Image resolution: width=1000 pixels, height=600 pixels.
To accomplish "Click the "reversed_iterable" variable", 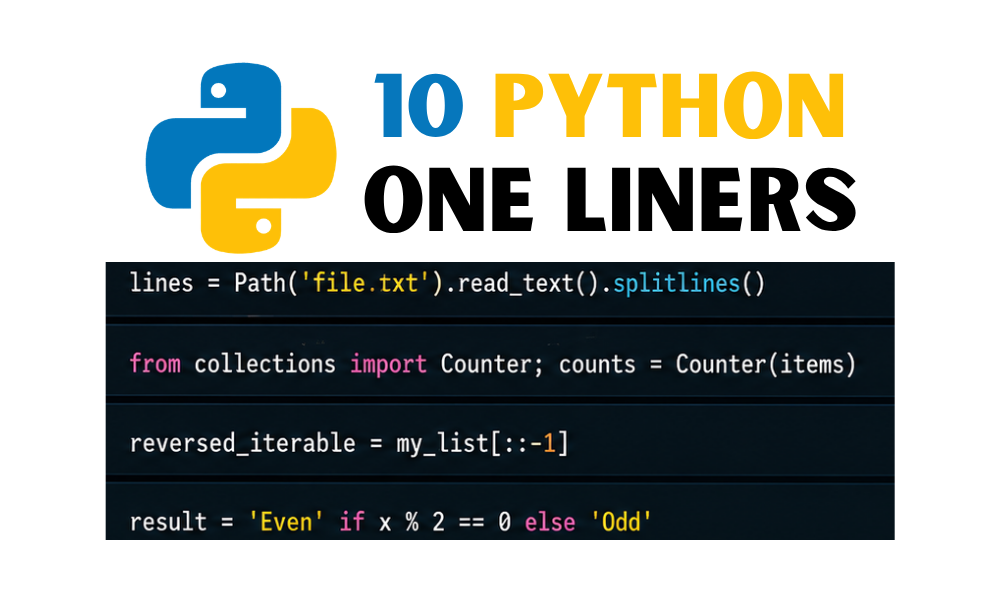I will click(x=242, y=443).
